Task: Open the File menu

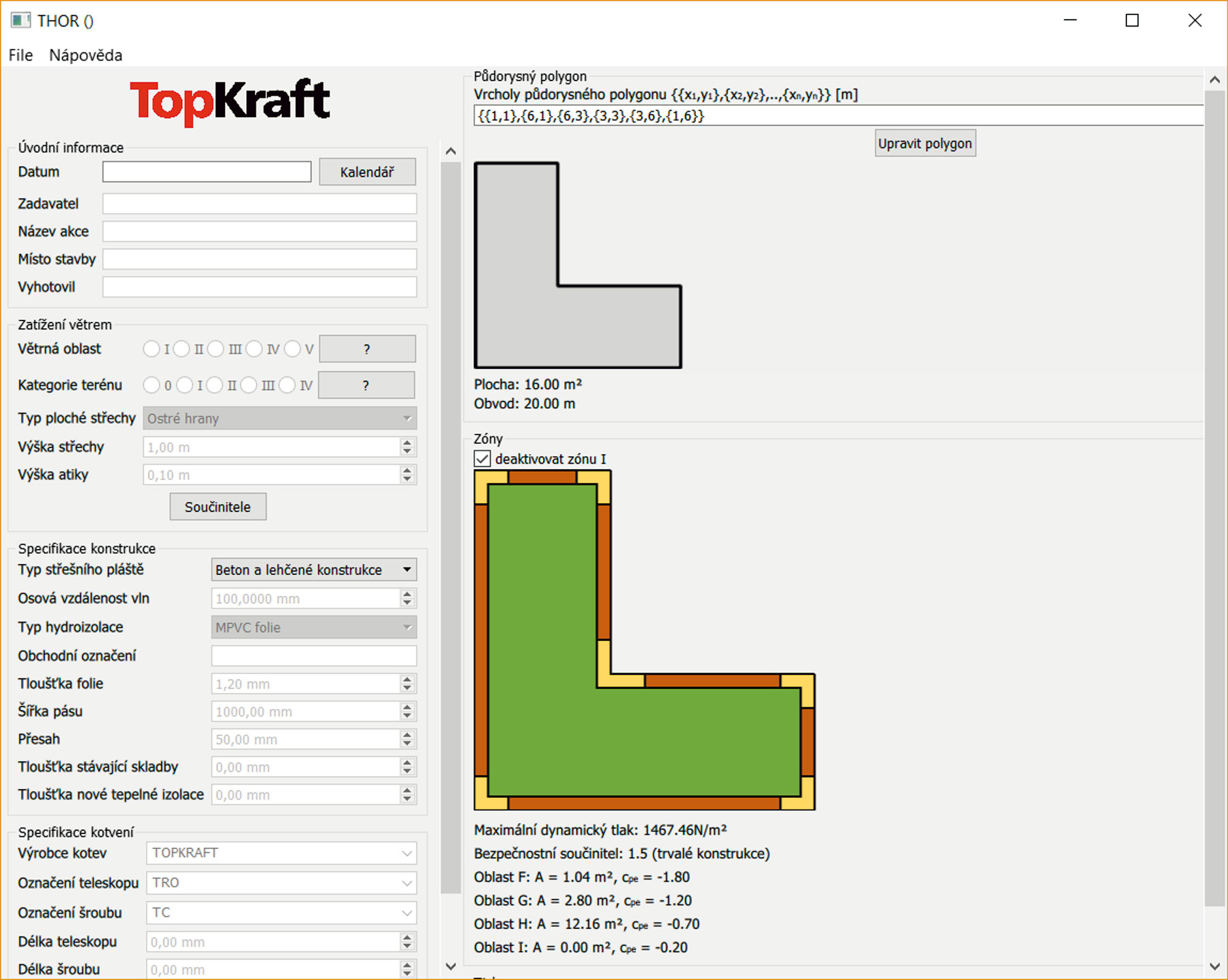Action: (20, 55)
